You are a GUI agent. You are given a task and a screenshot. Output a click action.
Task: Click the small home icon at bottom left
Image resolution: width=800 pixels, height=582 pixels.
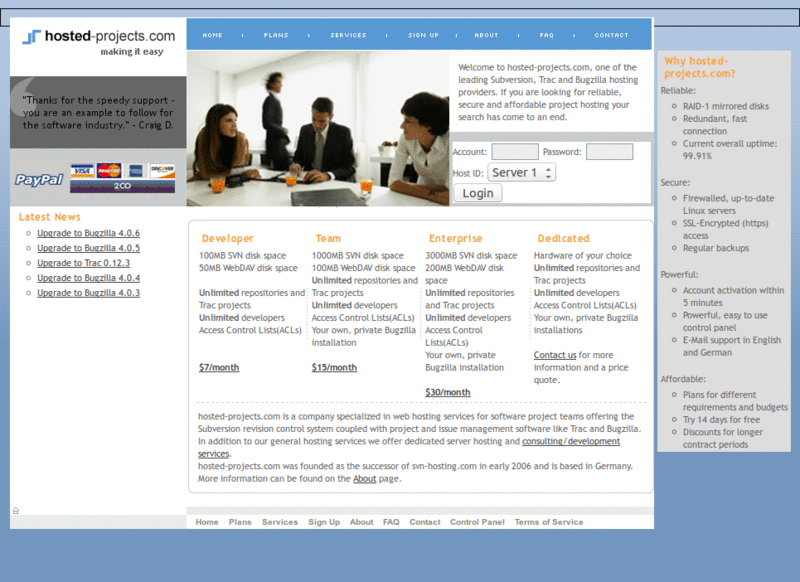click(x=16, y=511)
